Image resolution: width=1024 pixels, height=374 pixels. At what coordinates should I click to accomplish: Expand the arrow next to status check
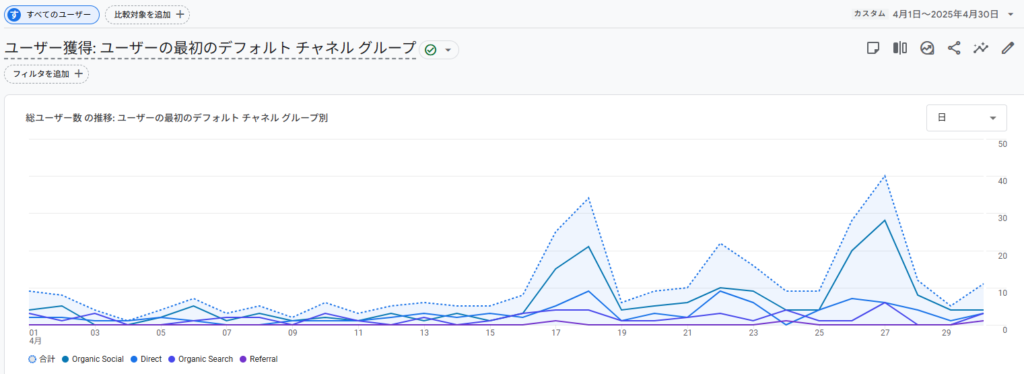pyautogui.click(x=448, y=50)
